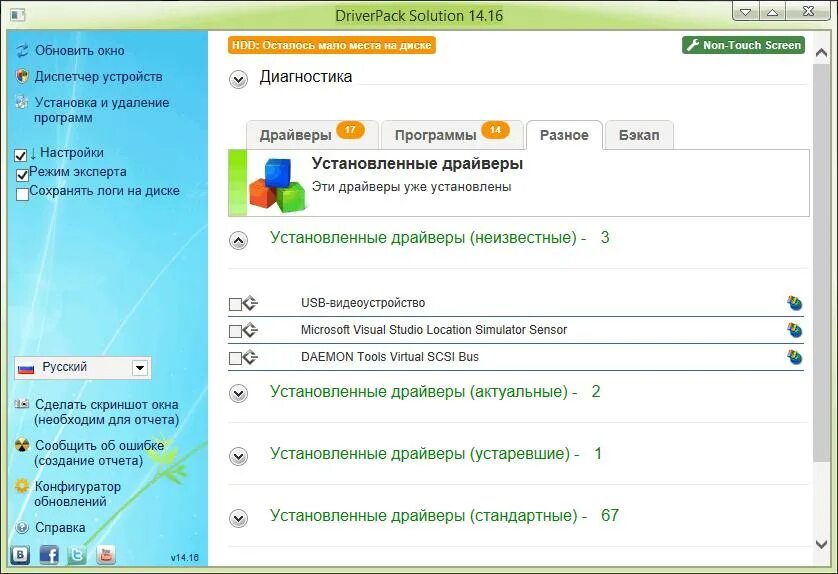
Task: Click the Справка help icon
Action: 22,528
